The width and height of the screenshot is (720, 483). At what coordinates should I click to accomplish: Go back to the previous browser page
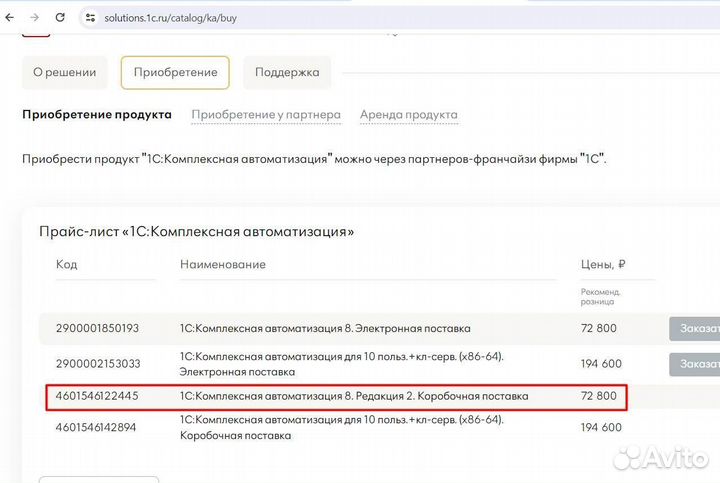pos(10,18)
